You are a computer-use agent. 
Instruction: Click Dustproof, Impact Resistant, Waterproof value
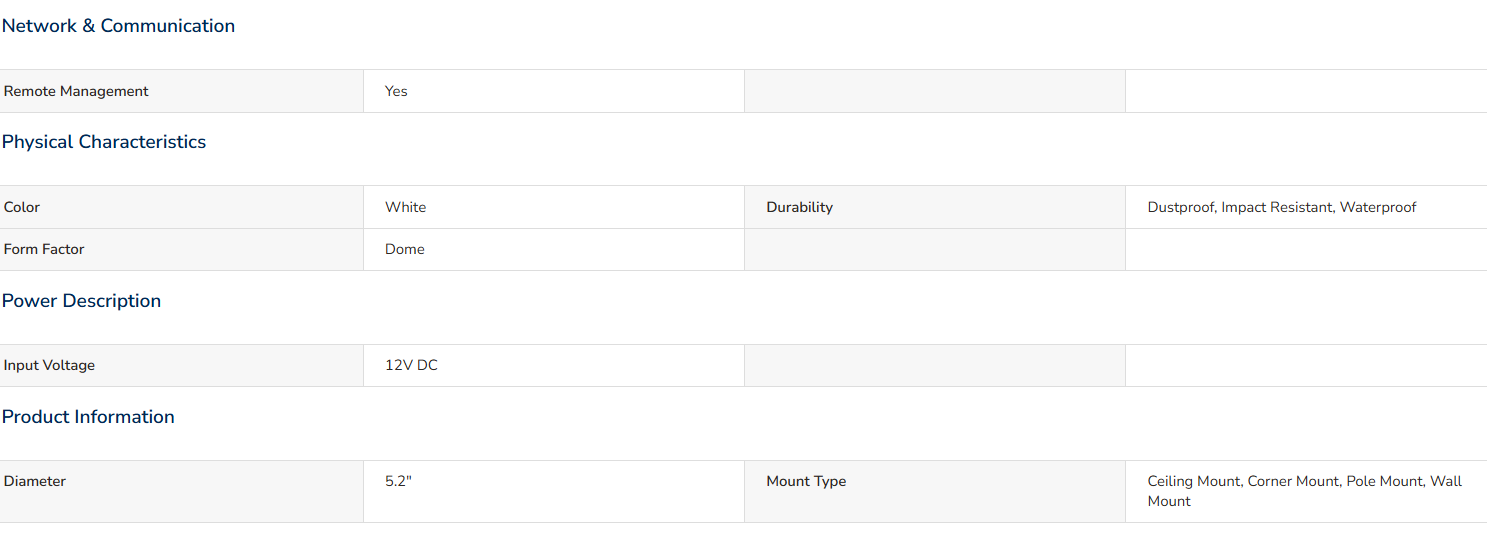pos(1282,207)
